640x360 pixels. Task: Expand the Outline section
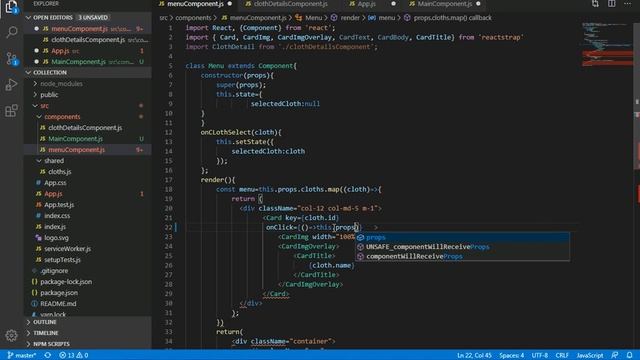pos(88,322)
